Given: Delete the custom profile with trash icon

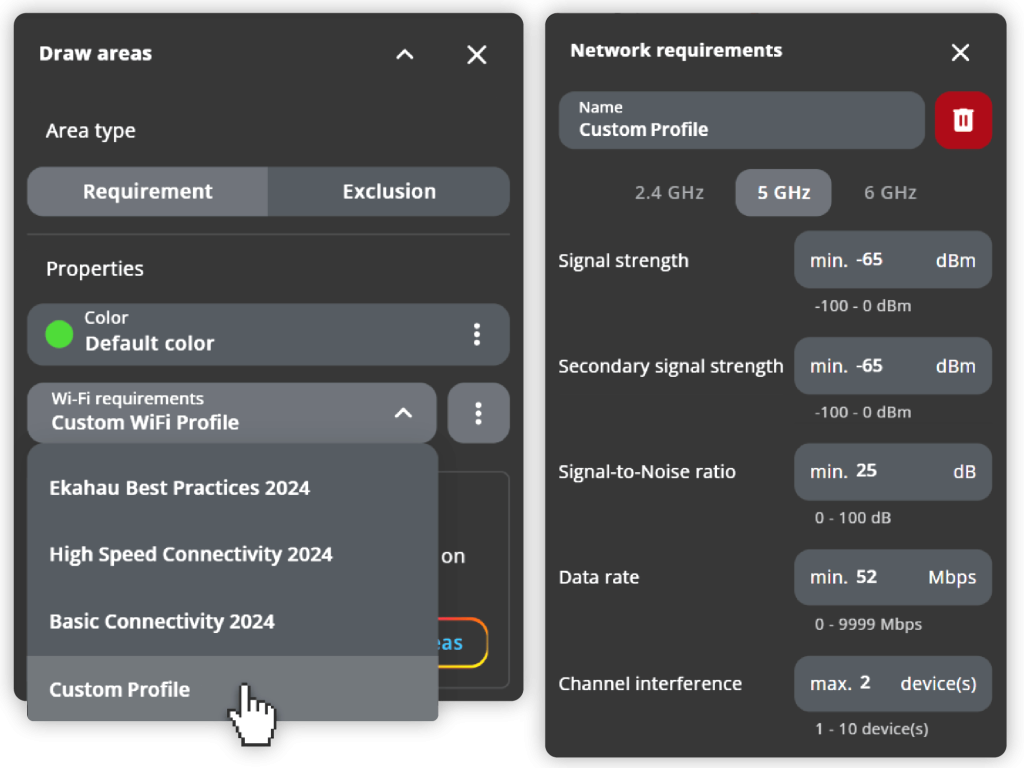Looking at the screenshot, I should (x=963, y=121).
